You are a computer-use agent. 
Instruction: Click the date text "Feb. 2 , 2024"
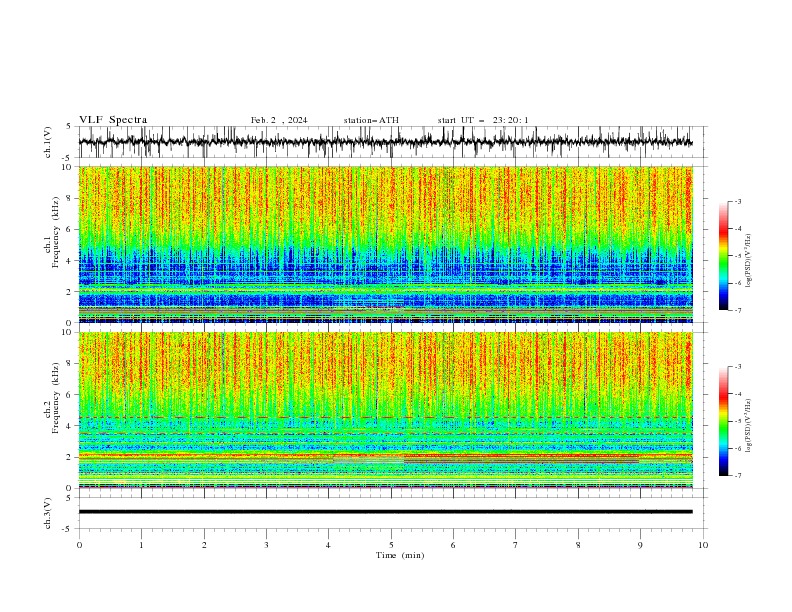click(279, 120)
